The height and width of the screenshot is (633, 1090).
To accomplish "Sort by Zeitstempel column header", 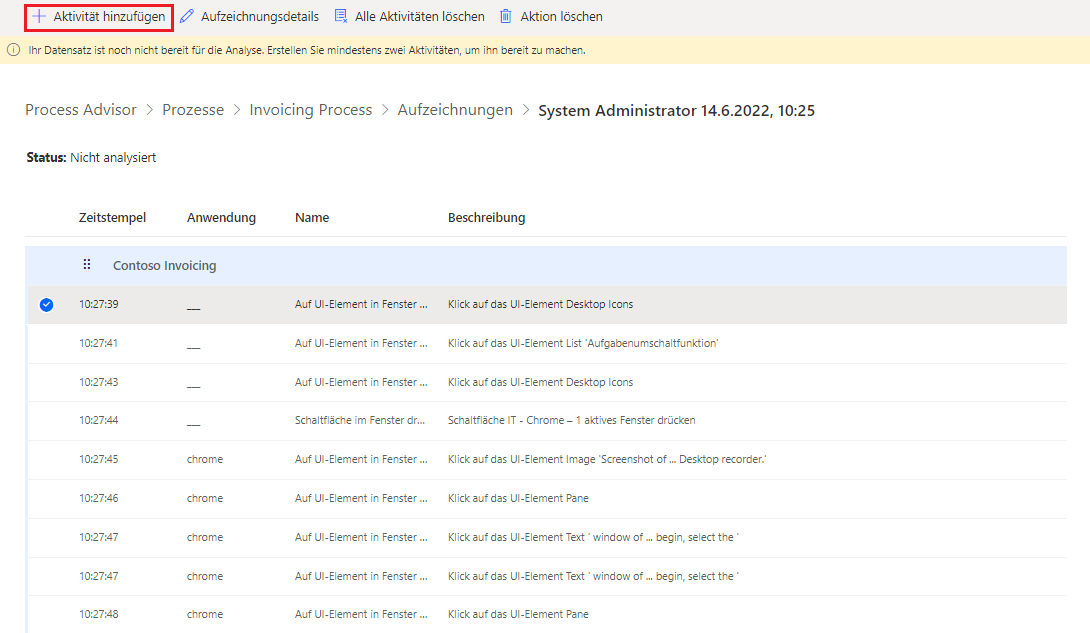I will [112, 218].
